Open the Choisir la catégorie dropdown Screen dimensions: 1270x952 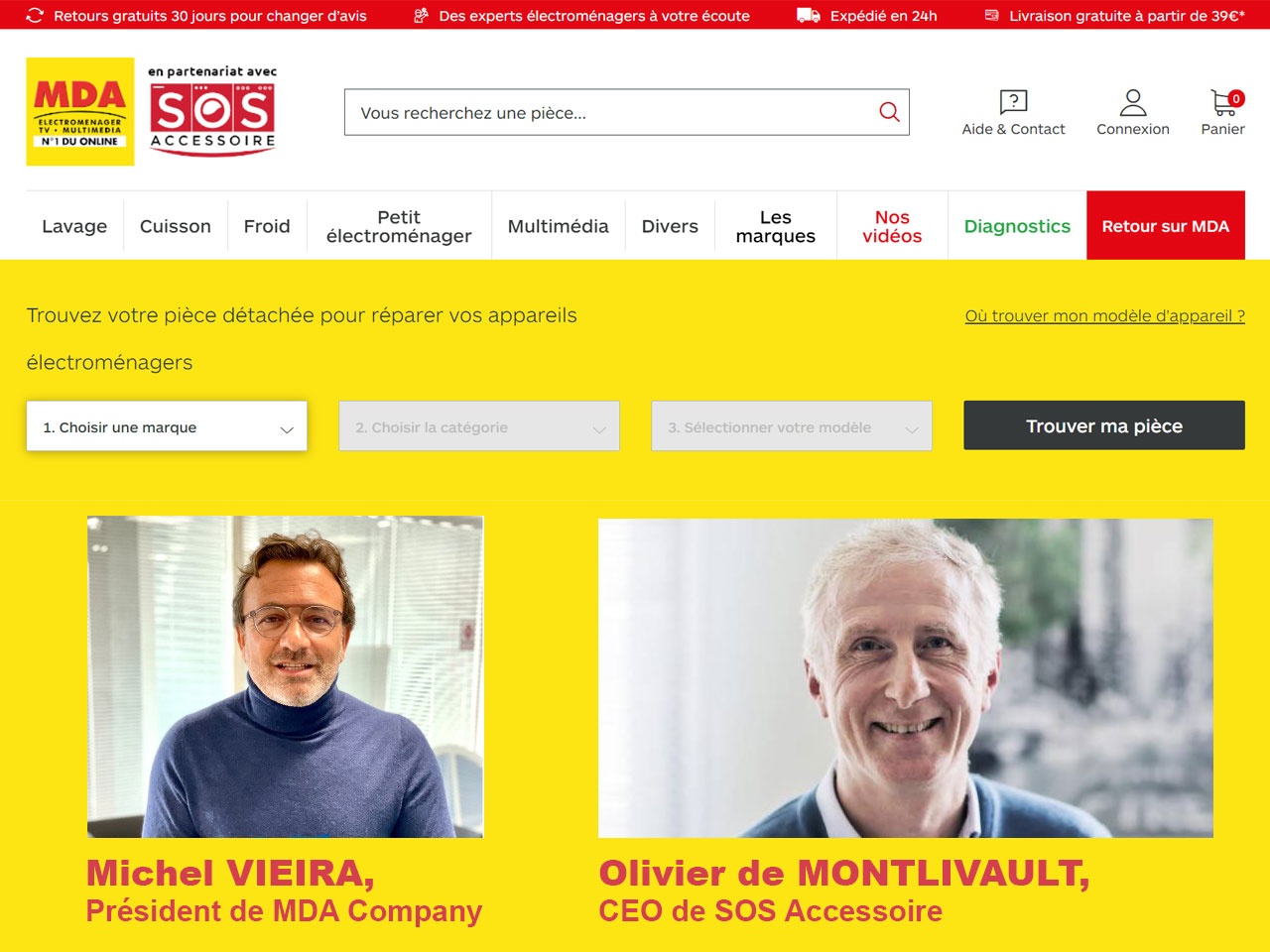[x=479, y=426]
